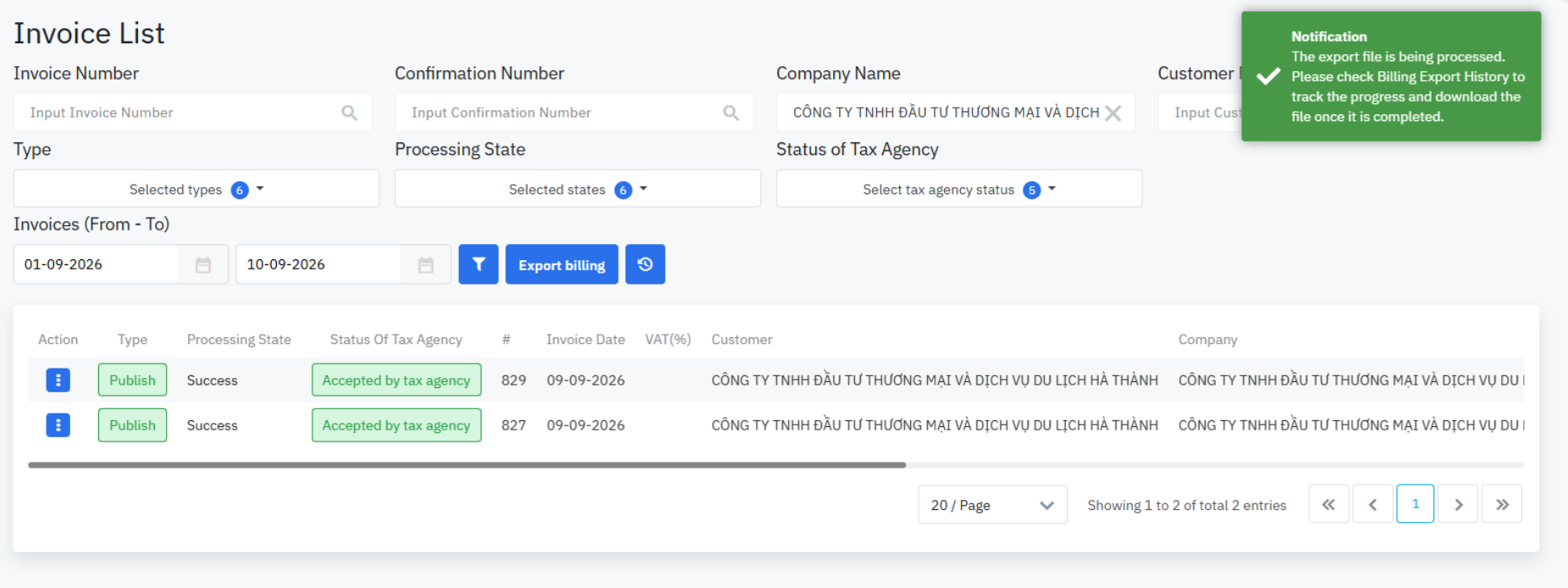Open the To date calendar picker icon
The width and height of the screenshot is (1568, 588).
426,265
